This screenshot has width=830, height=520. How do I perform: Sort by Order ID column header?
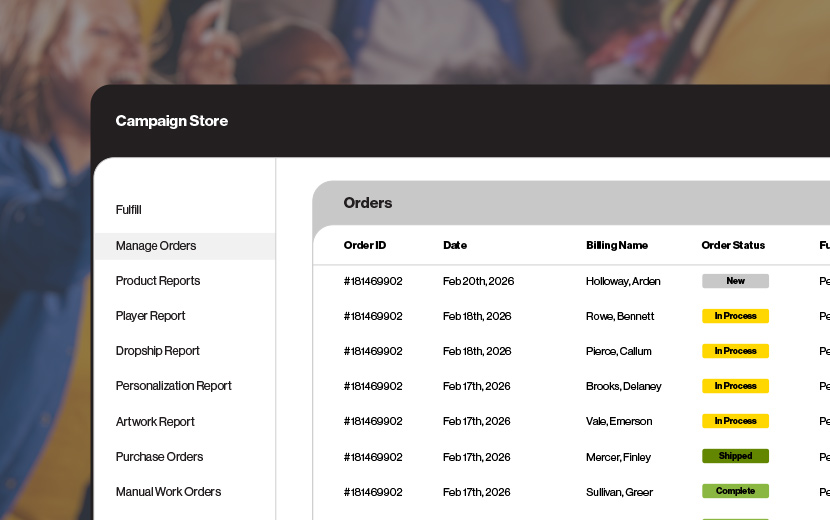pos(365,245)
